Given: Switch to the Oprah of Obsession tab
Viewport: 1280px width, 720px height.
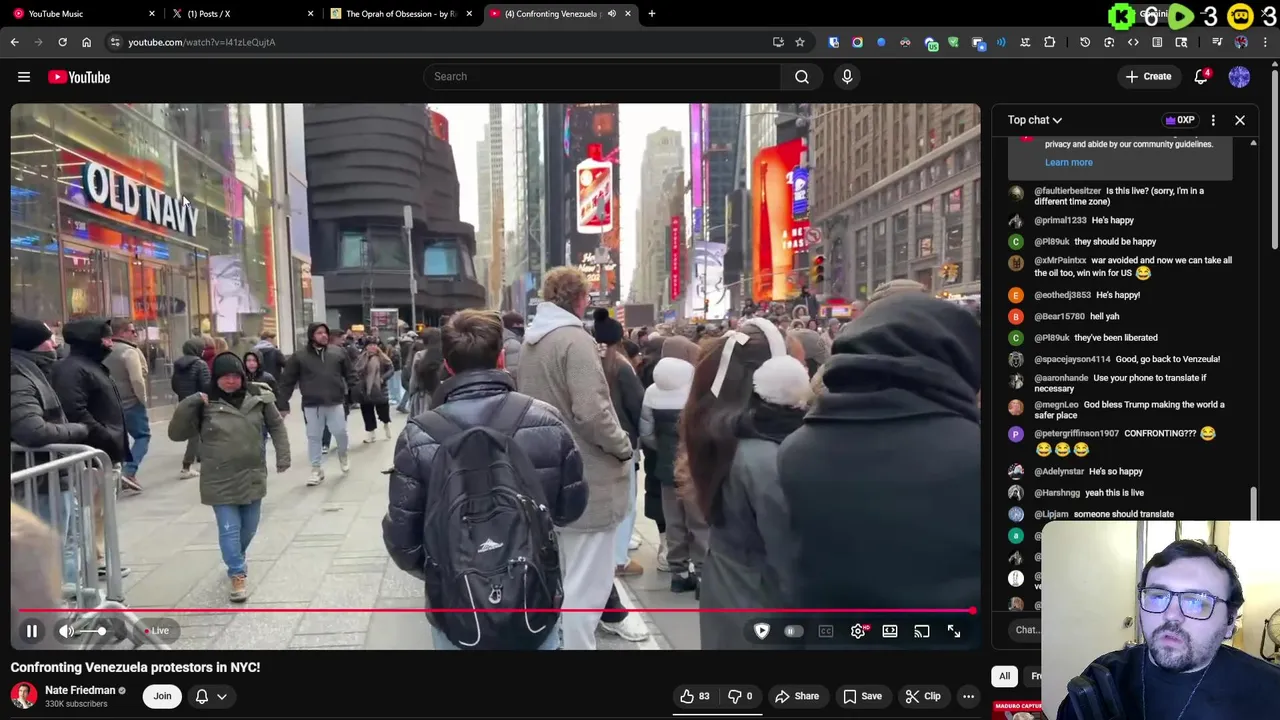Looking at the screenshot, I should [400, 14].
